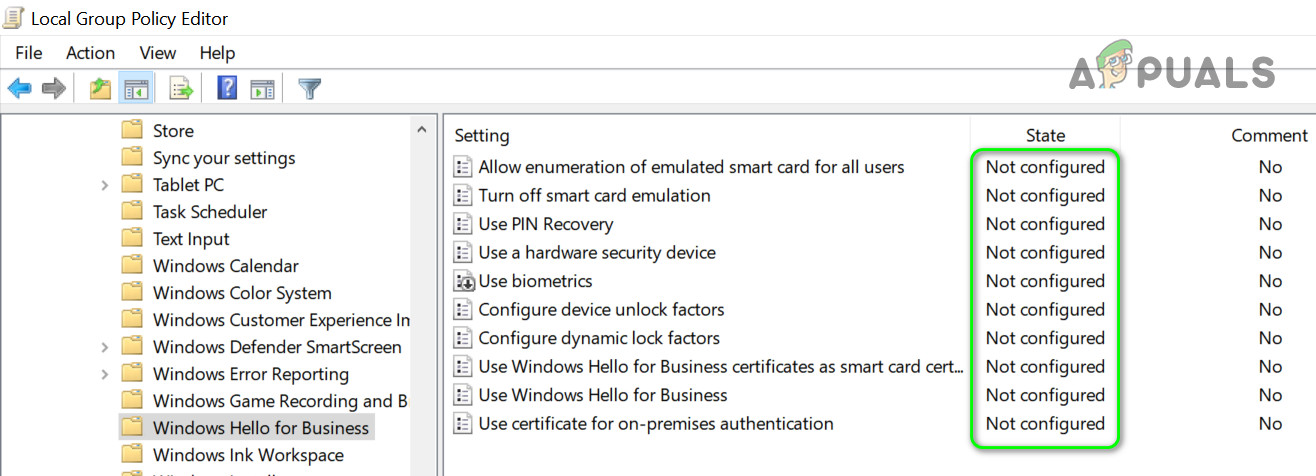
Task: Open the Action menu
Action: (x=90, y=53)
